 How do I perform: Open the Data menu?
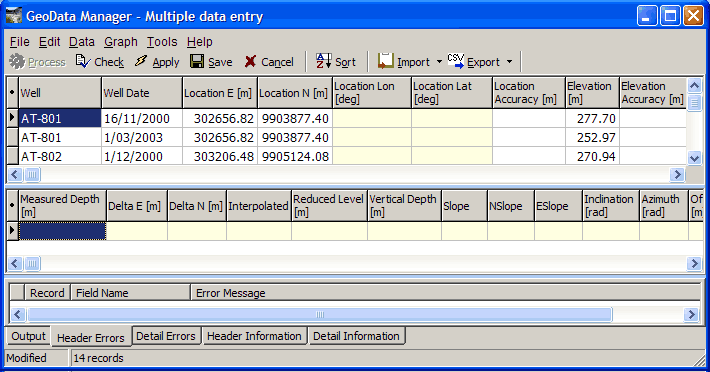(x=82, y=42)
